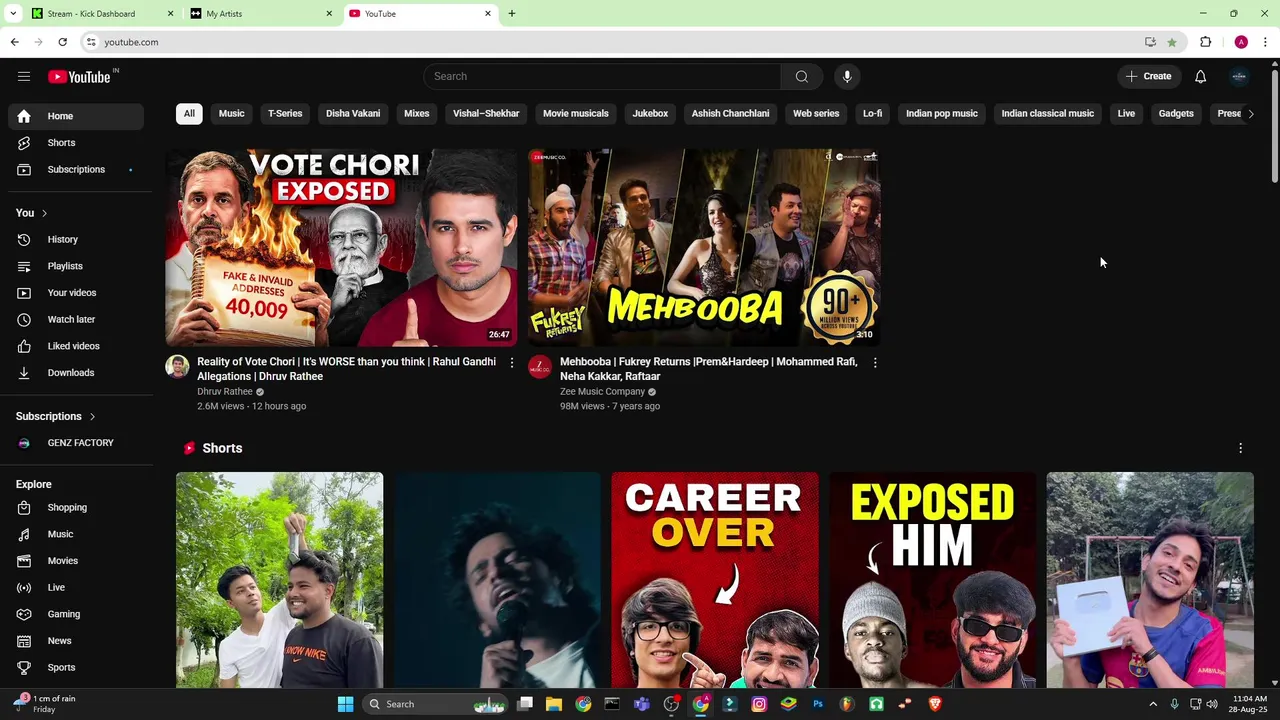
Task: Open the YouTube hamburger guide menu
Action: pyautogui.click(x=24, y=76)
